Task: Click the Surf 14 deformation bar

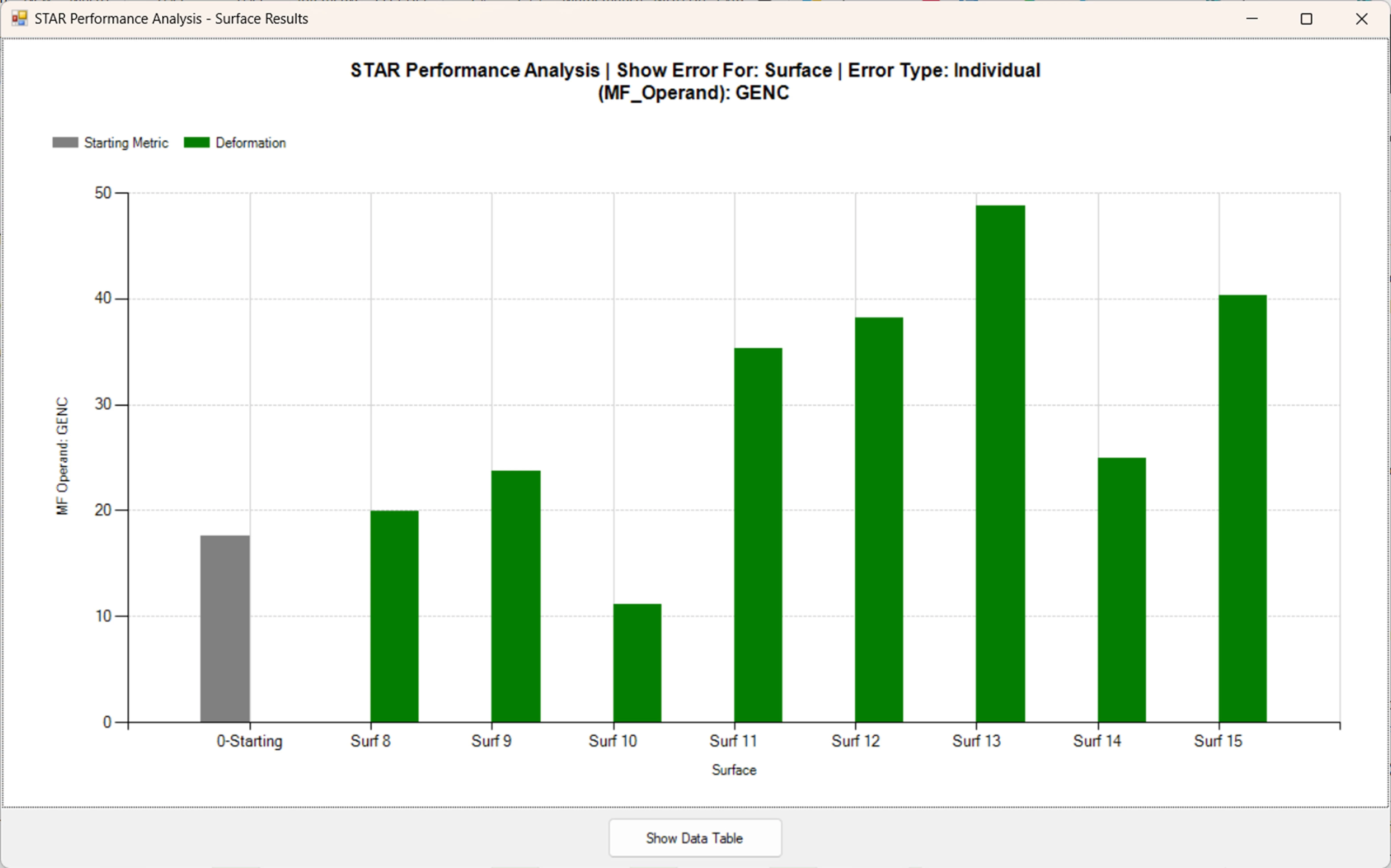Action: click(1122, 590)
